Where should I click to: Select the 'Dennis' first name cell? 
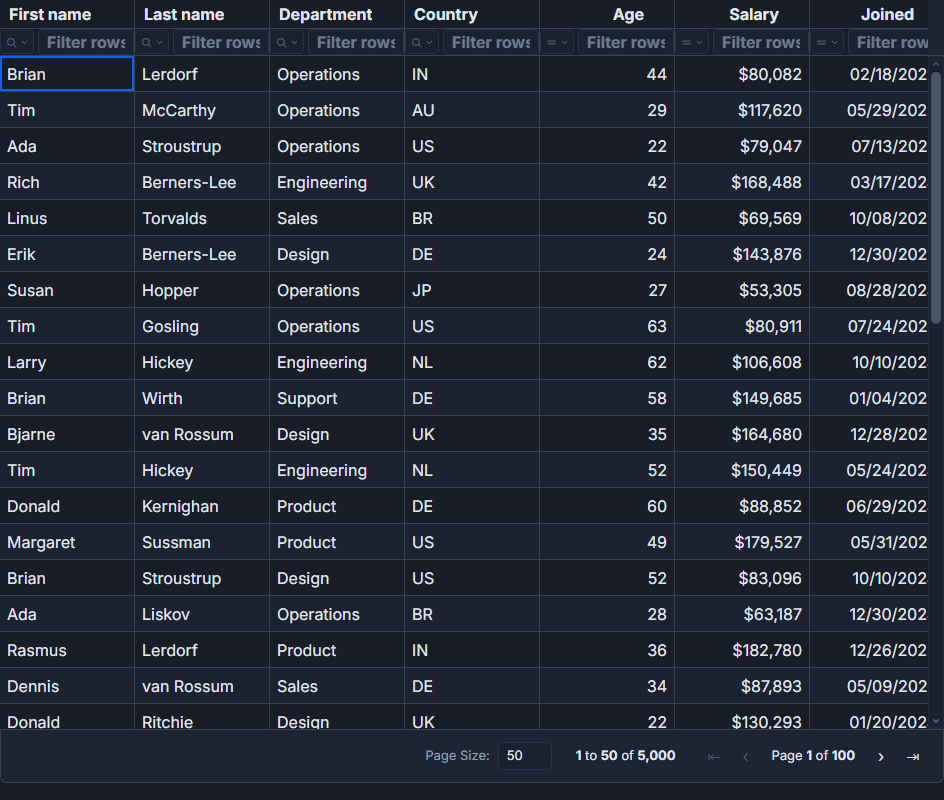pyautogui.click(x=67, y=686)
